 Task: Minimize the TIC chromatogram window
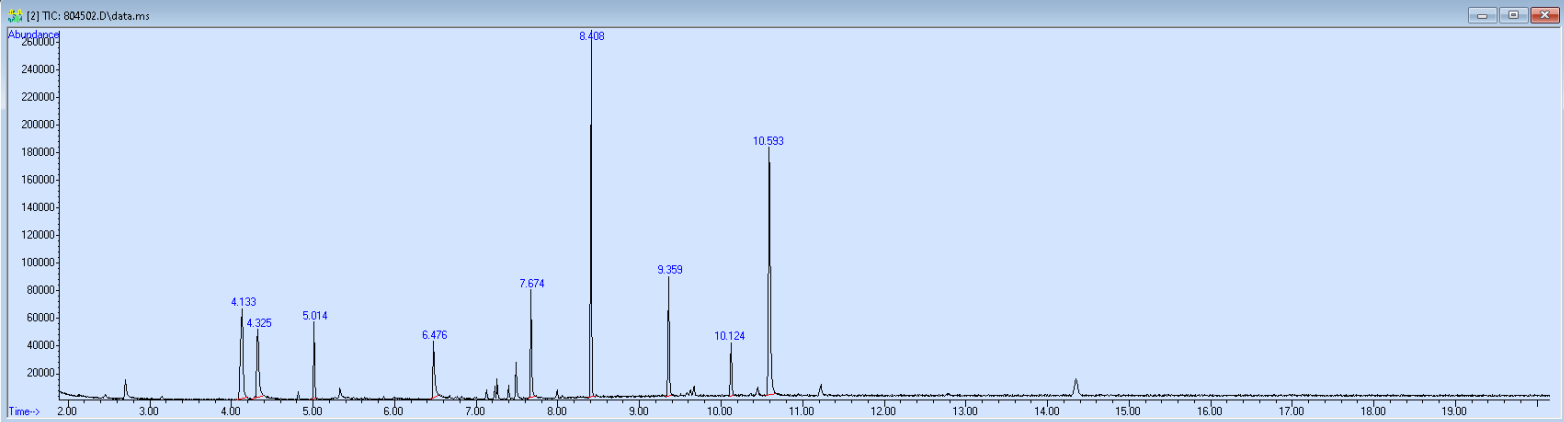click(1481, 15)
